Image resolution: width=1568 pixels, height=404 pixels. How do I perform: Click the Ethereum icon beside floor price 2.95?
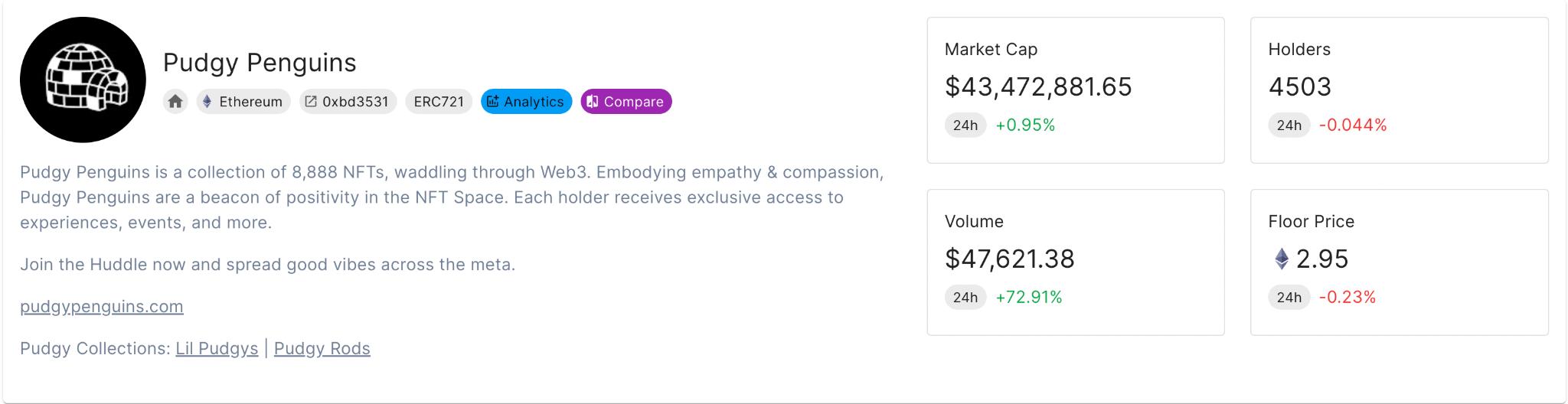[1282, 259]
